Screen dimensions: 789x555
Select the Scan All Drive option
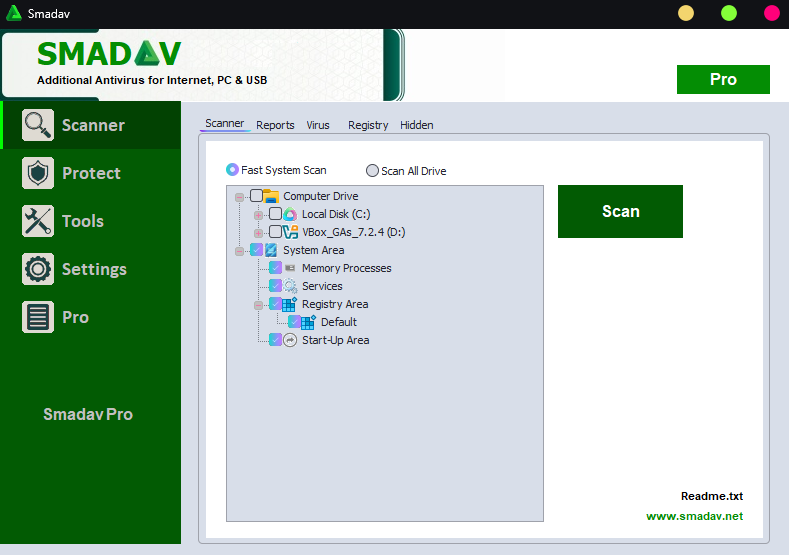pyautogui.click(x=406, y=171)
